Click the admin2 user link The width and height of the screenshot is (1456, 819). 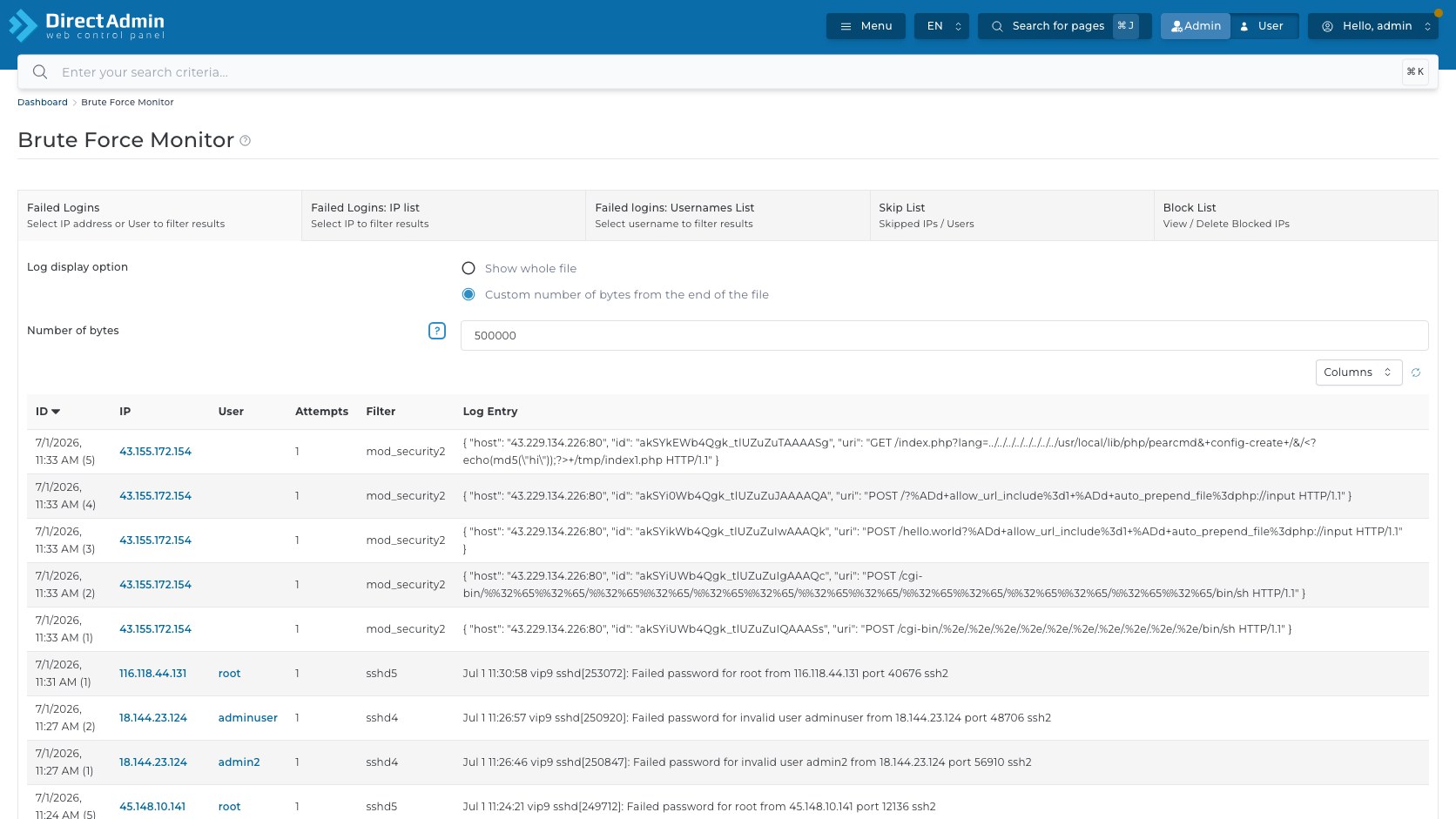pyautogui.click(x=239, y=762)
